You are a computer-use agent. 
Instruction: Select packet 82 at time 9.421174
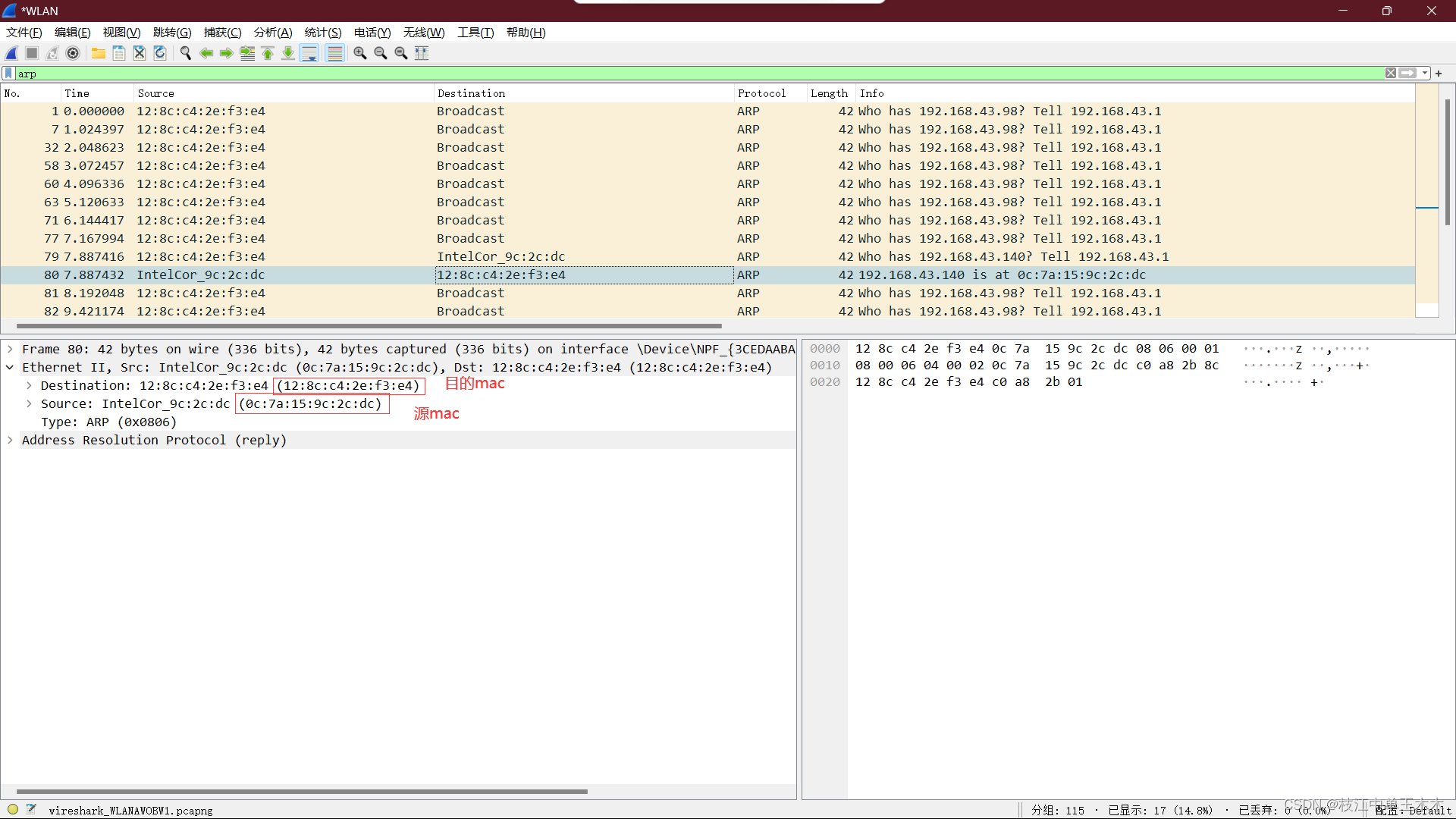[x=708, y=311]
